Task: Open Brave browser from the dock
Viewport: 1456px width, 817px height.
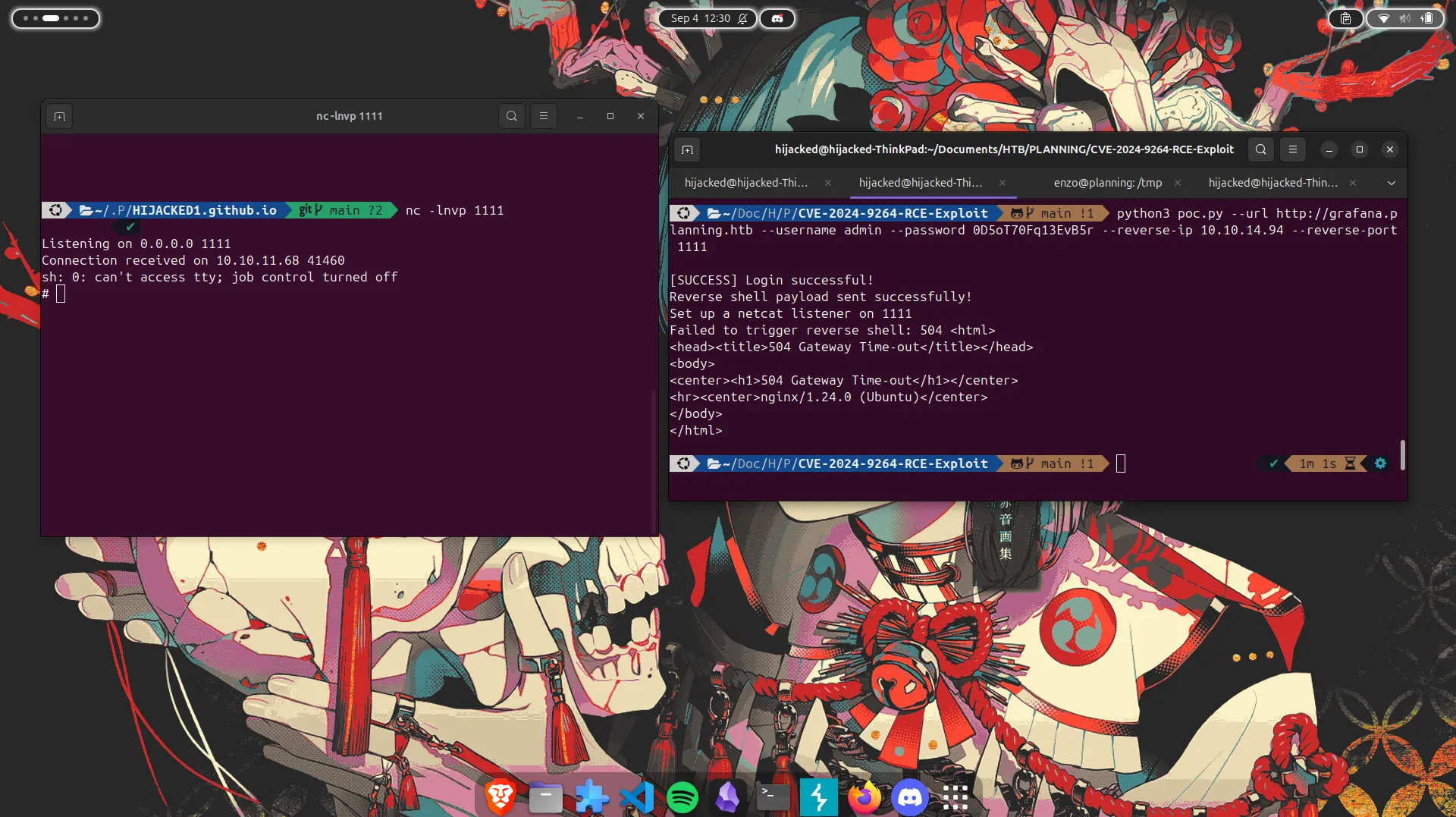Action: [x=500, y=797]
